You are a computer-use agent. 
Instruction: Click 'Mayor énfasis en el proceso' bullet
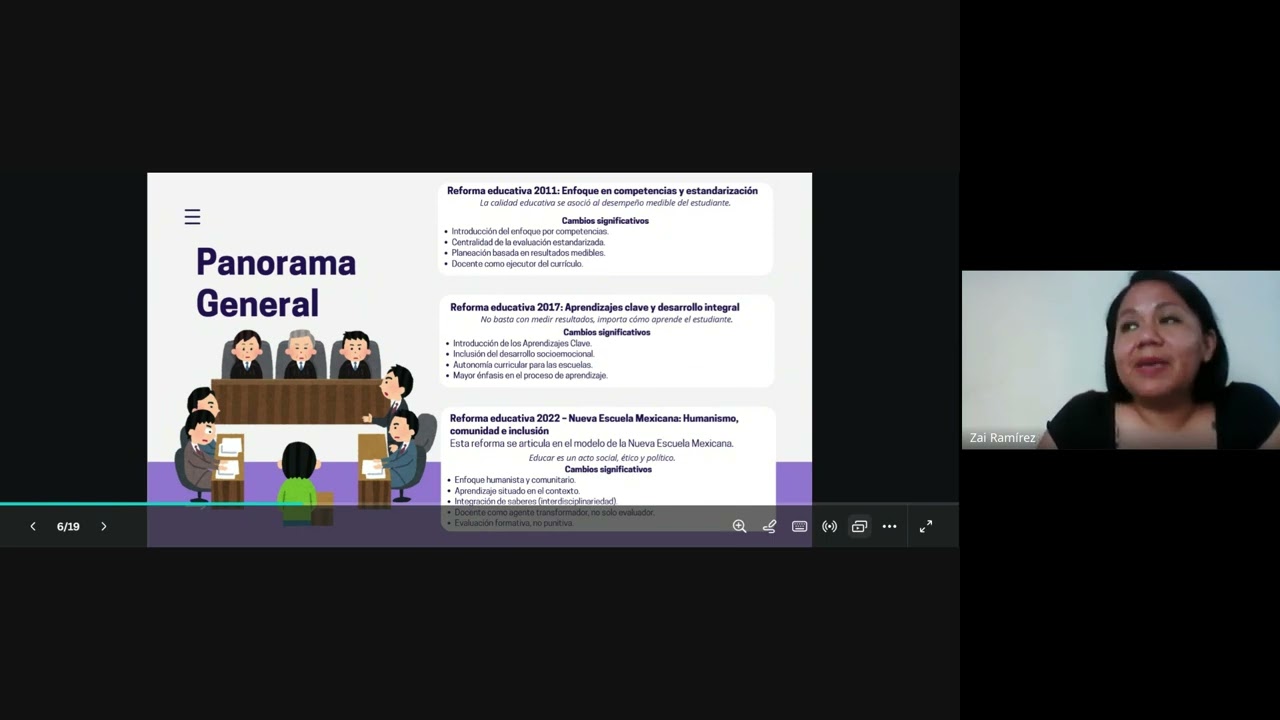pyautogui.click(x=529, y=376)
